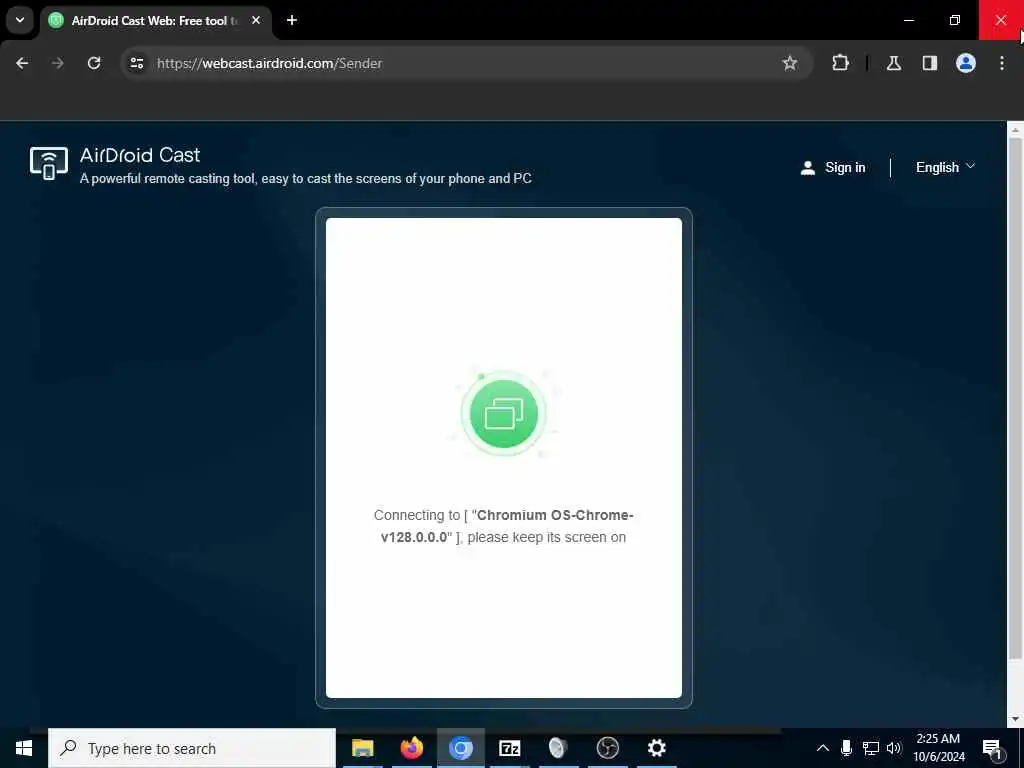Show hidden system tray icons
The image size is (1024, 768).
[823, 748]
